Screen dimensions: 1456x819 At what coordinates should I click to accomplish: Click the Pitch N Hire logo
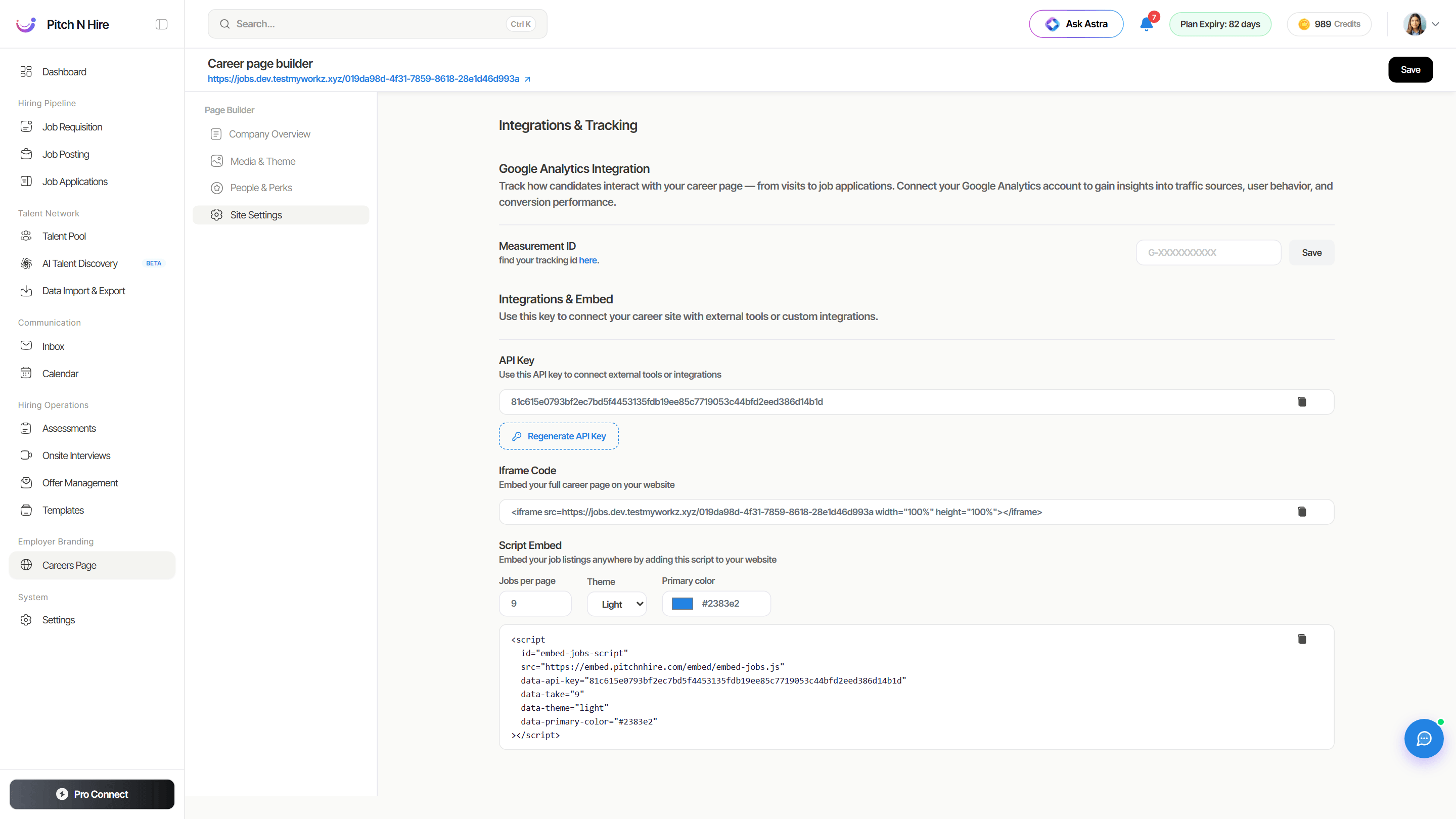pos(26,24)
